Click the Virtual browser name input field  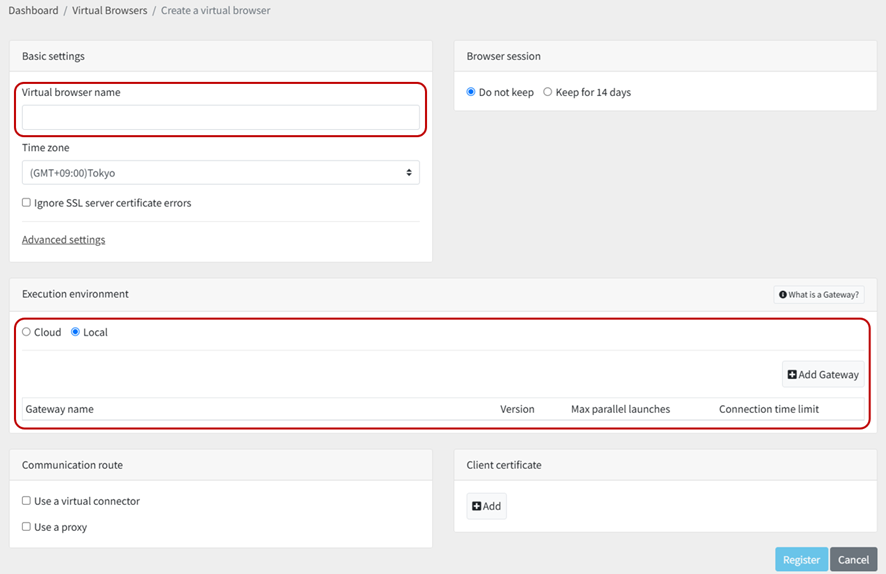click(220, 118)
